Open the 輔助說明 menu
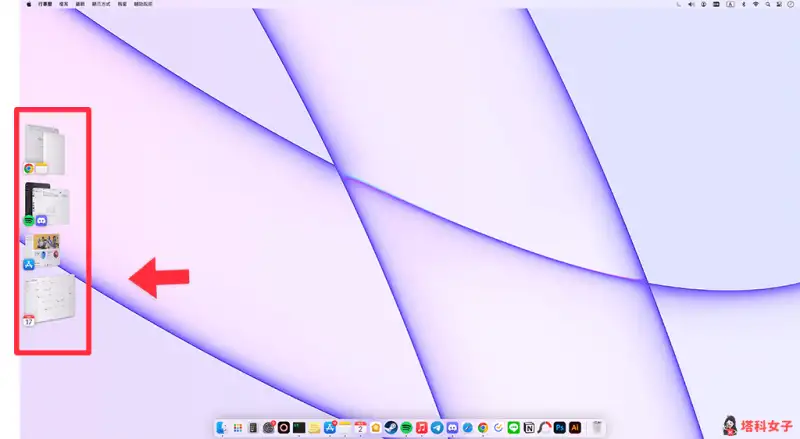Viewport: 800px width, 439px height. [143, 4]
